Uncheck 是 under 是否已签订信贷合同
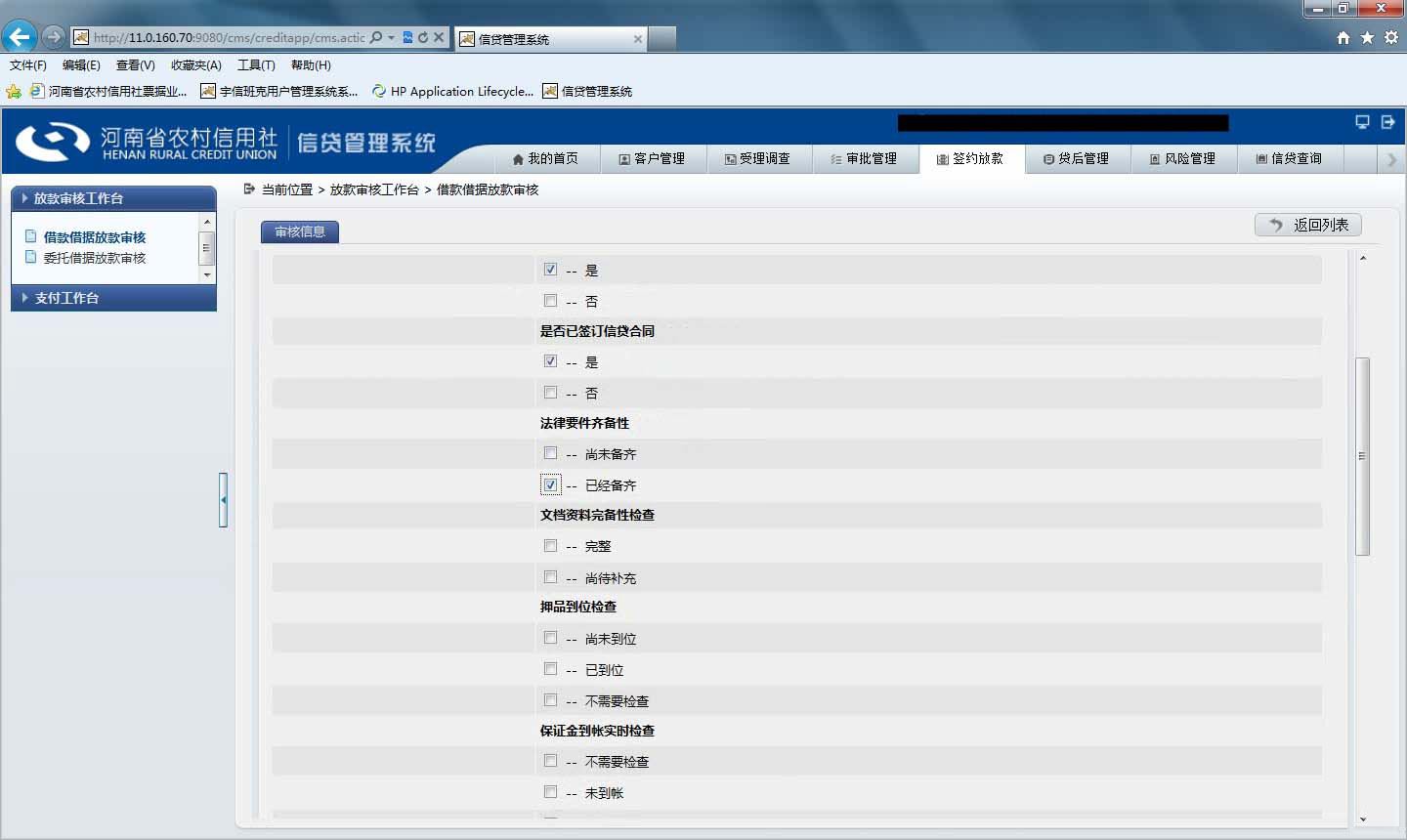This screenshot has width=1407, height=840. [551, 361]
